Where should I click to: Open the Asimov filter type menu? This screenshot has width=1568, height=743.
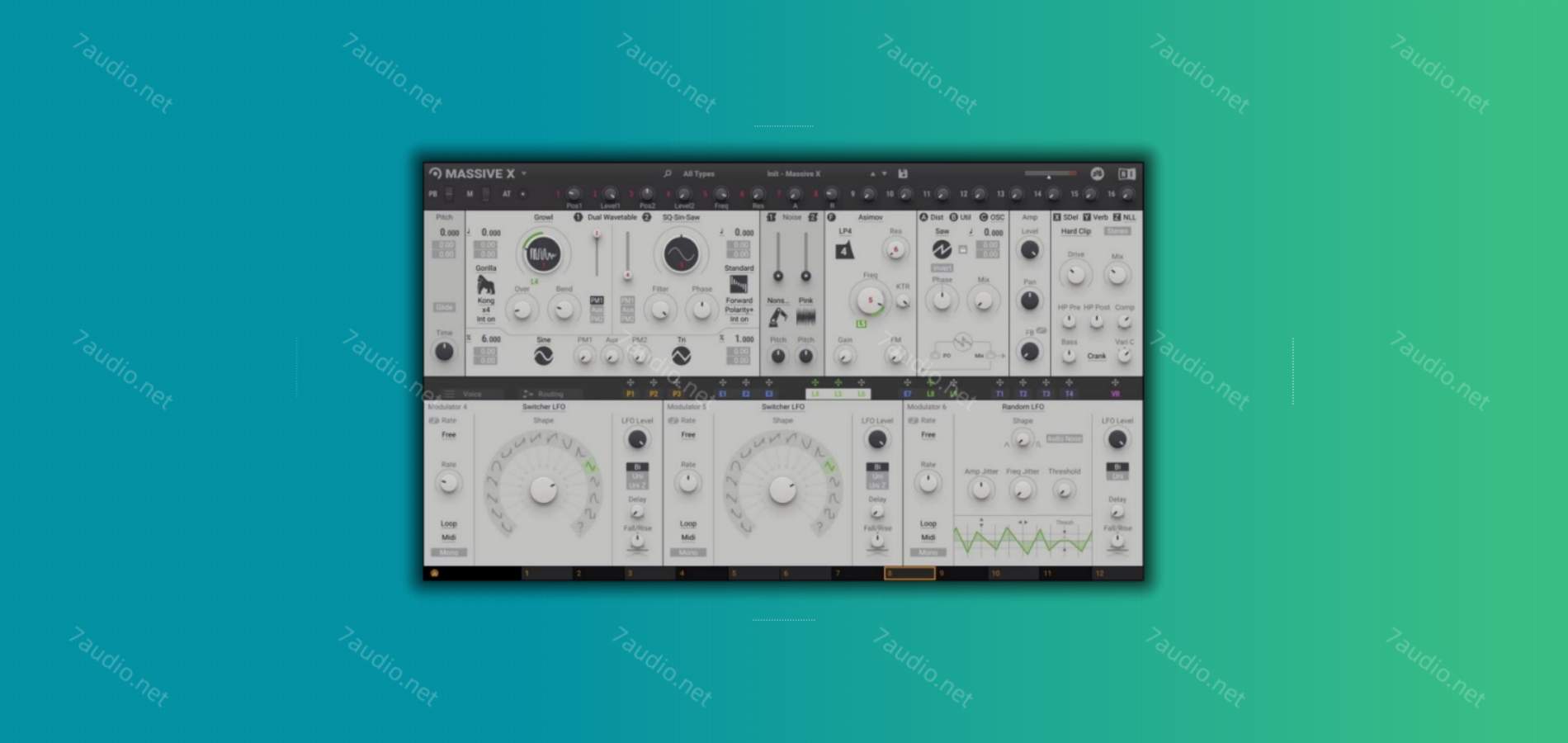[870, 218]
